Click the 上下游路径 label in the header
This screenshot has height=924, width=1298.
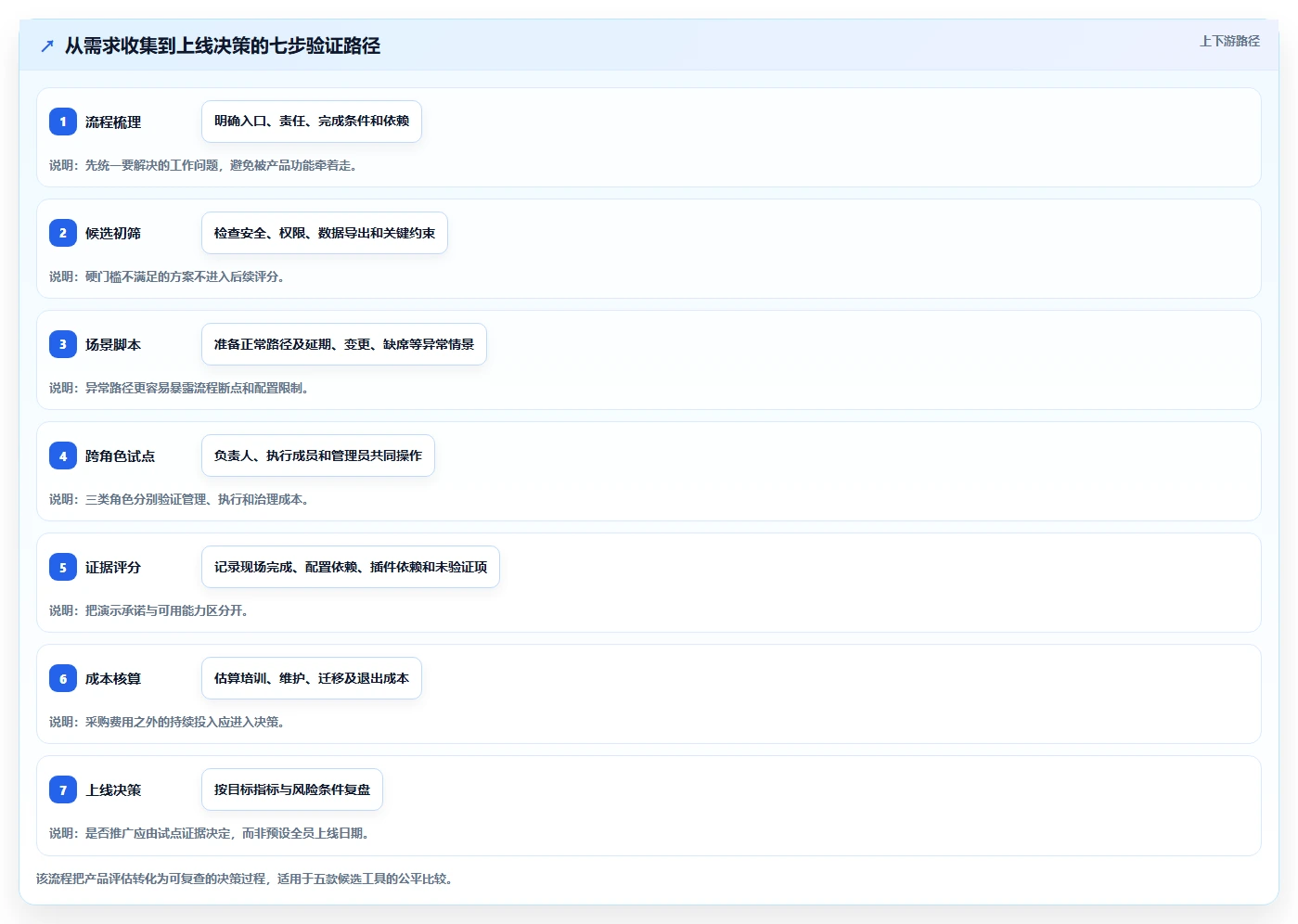click(1229, 41)
